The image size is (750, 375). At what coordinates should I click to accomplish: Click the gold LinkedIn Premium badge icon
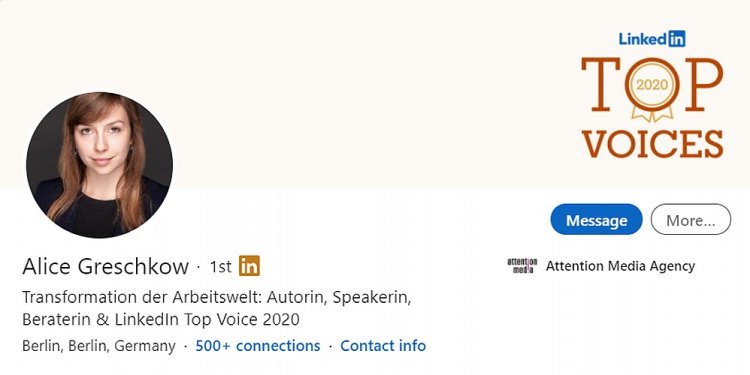point(249,266)
